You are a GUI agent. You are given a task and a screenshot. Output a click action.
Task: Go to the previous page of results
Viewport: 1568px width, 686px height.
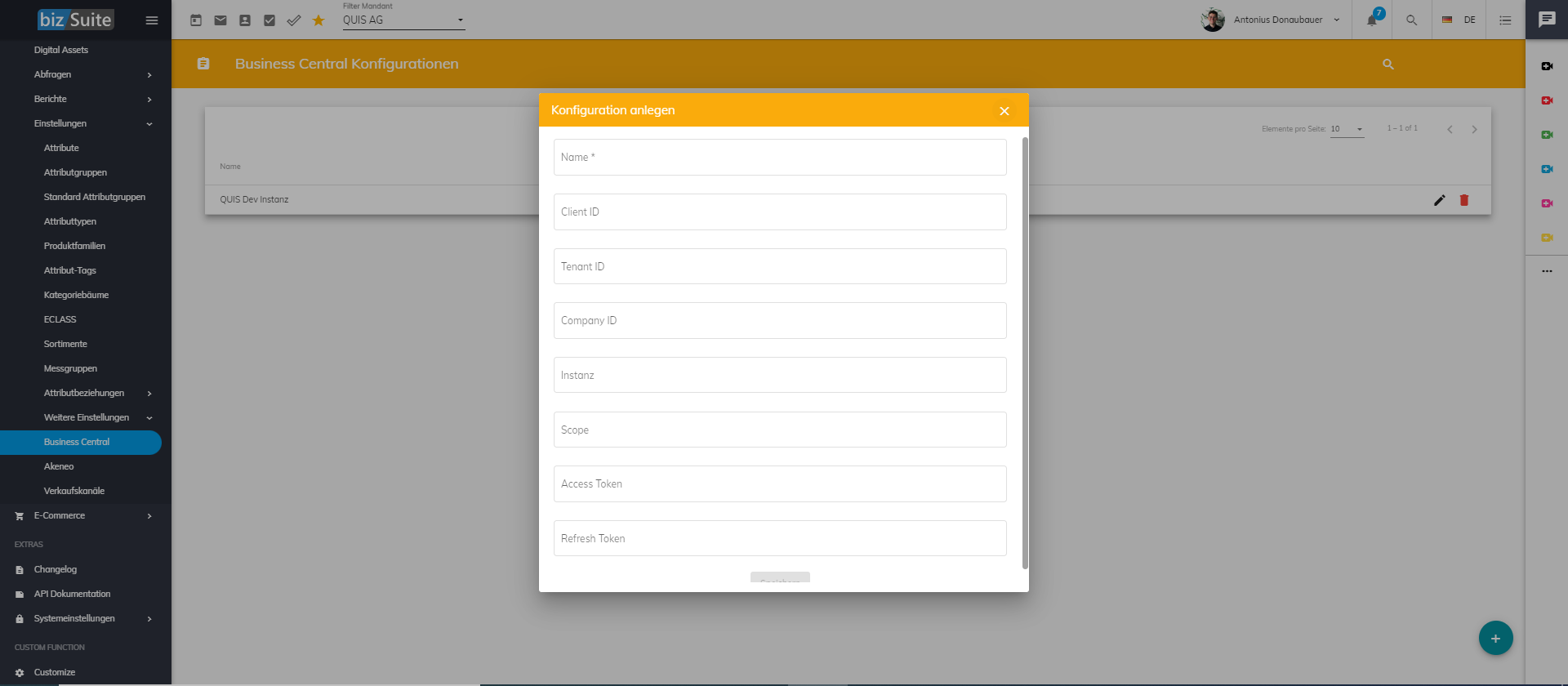pyautogui.click(x=1450, y=129)
